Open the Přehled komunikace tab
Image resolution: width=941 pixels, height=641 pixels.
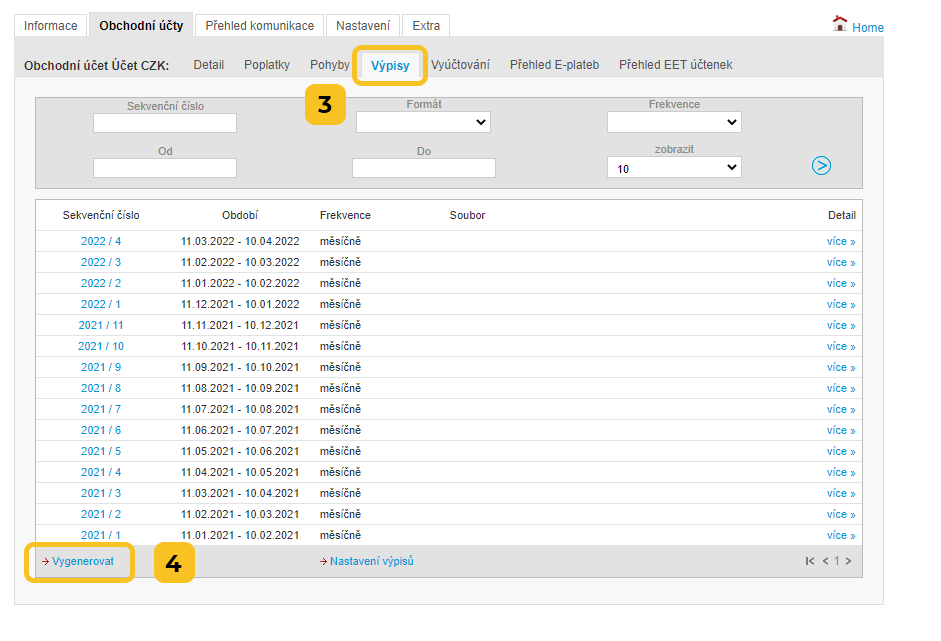(259, 26)
